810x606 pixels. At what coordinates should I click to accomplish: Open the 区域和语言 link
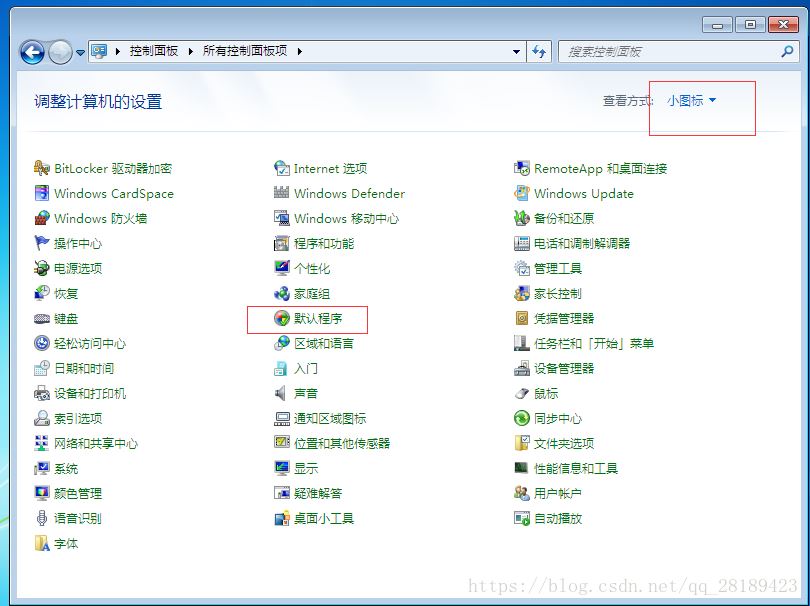tap(324, 344)
